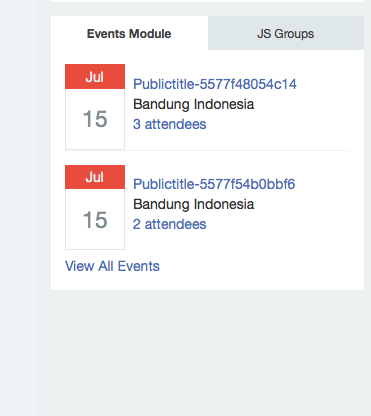Click blank space right of 3 attendees

click(x=278, y=124)
